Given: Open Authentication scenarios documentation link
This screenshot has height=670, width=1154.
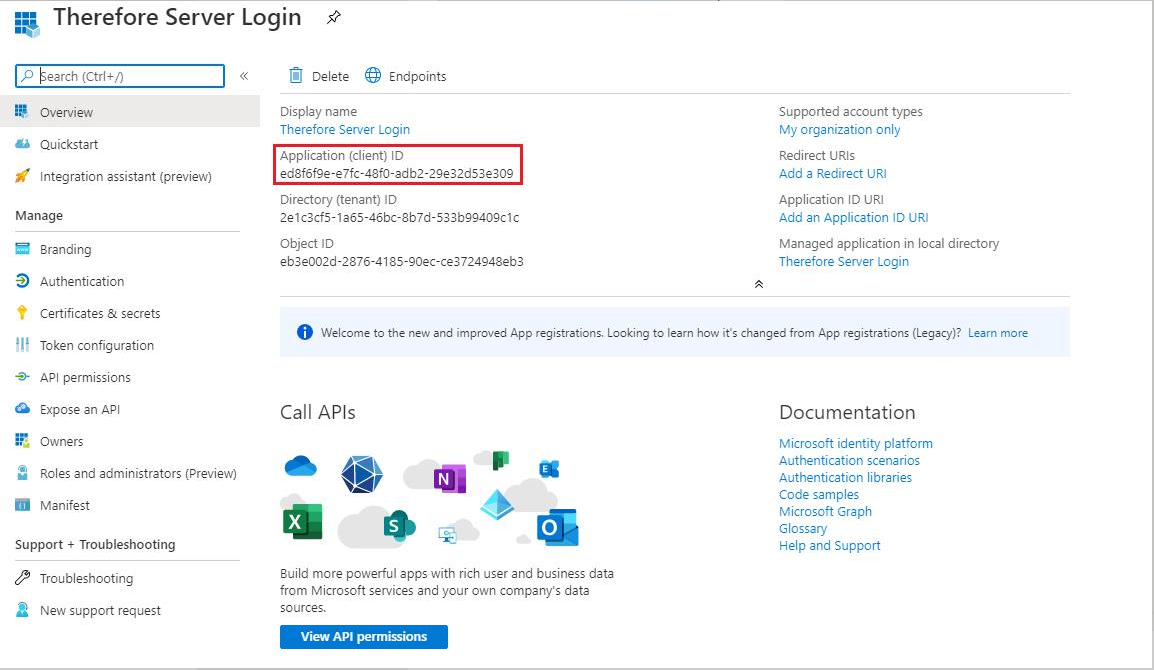Looking at the screenshot, I should coord(849,460).
